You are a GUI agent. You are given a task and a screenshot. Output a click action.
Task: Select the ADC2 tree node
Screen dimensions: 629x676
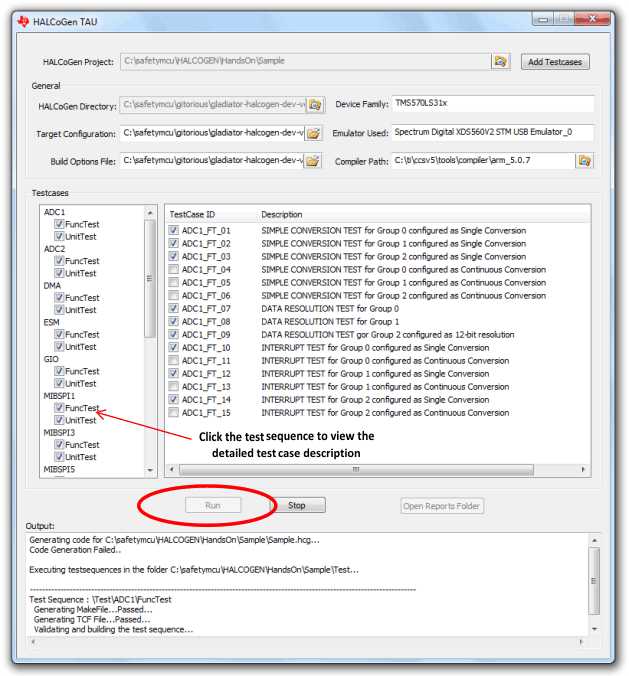point(54,249)
